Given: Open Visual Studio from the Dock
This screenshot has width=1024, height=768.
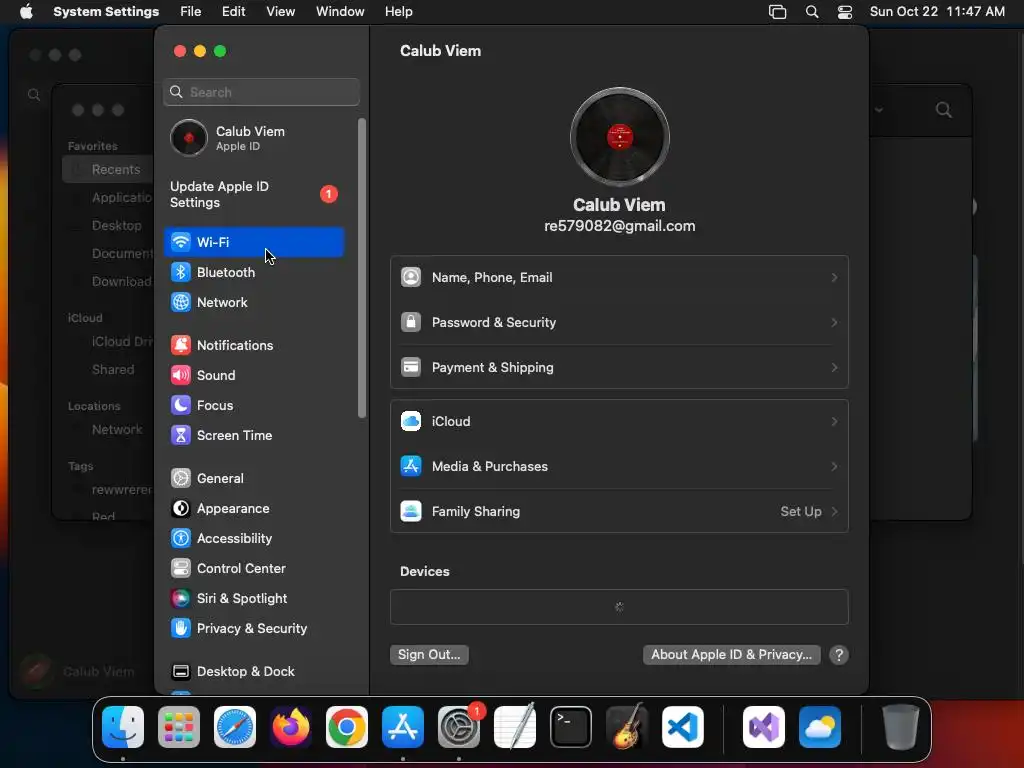Looking at the screenshot, I should 763,726.
